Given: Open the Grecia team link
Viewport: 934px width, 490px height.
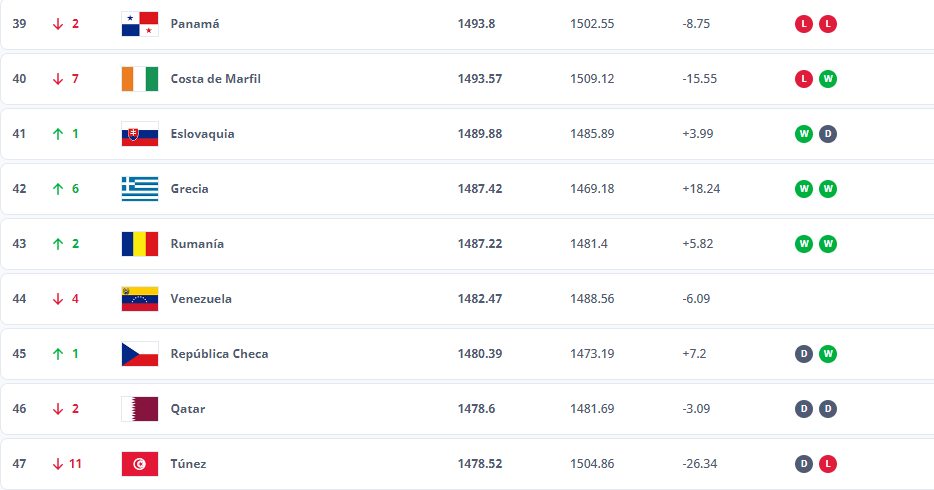Looking at the screenshot, I should [189, 189].
